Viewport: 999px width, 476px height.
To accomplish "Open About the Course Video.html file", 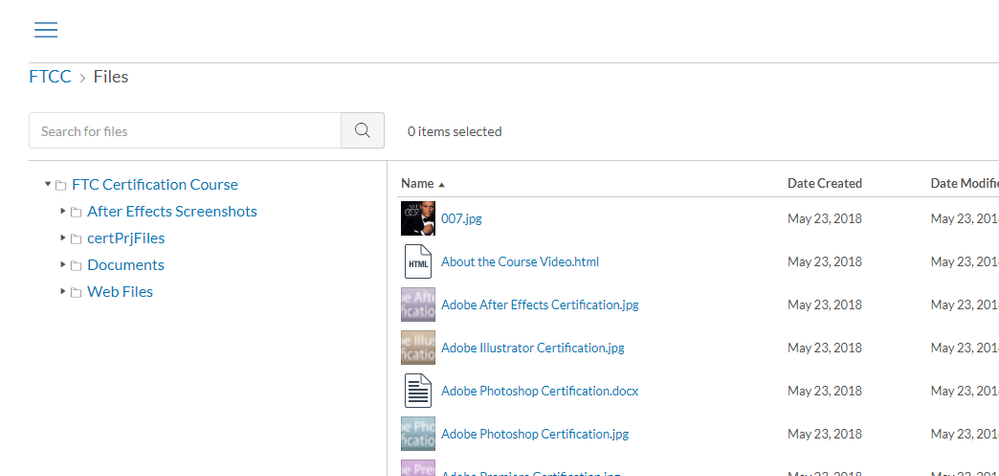I will (x=519, y=262).
